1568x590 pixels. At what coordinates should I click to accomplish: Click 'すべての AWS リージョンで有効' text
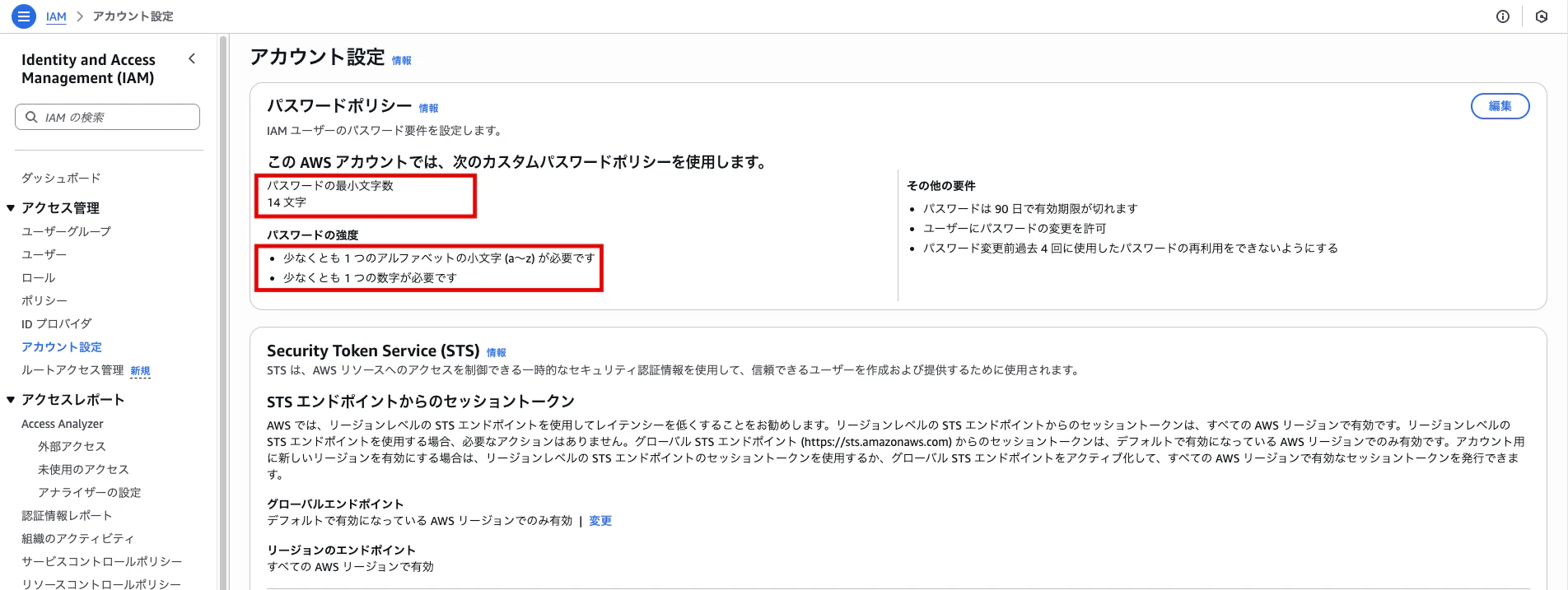(350, 567)
